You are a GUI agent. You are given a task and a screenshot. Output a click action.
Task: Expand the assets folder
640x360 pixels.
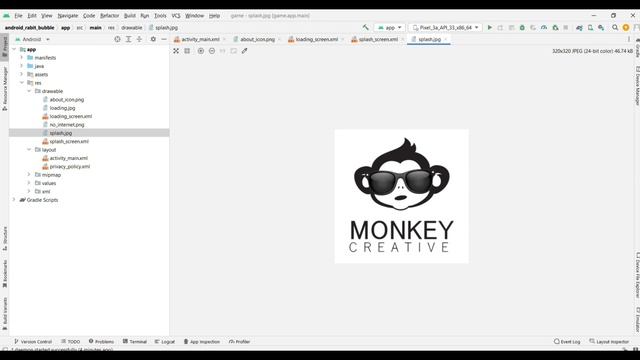coord(22,74)
